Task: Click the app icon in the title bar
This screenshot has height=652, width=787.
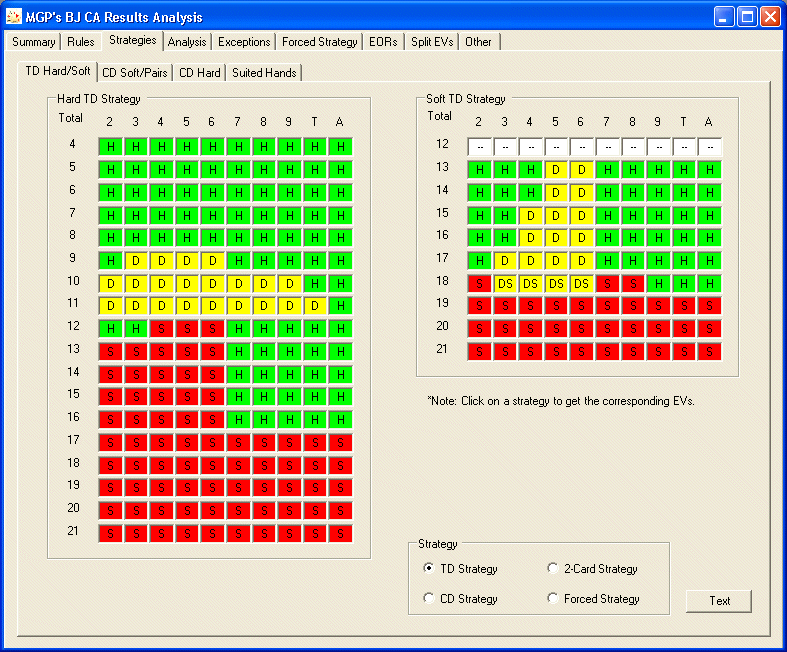Action: coord(14,17)
